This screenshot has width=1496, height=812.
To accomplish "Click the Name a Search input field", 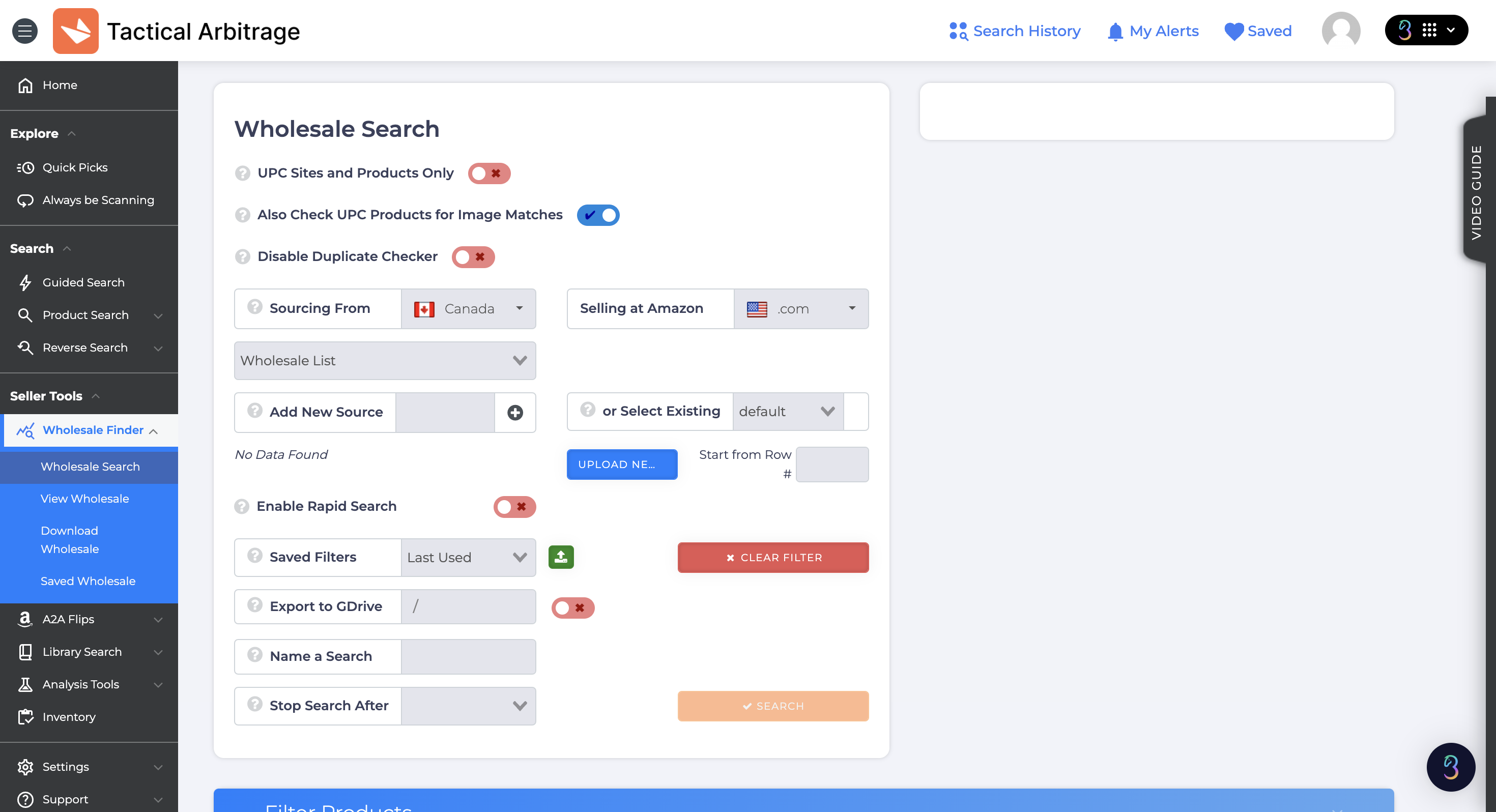I will point(469,657).
